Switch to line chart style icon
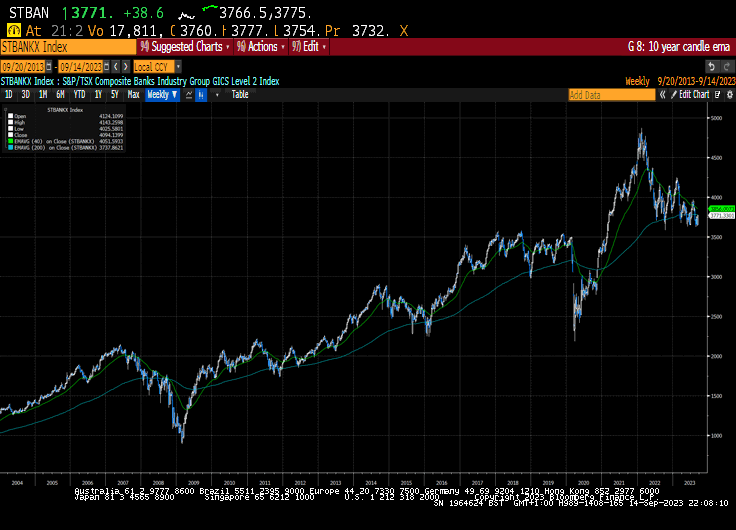This screenshot has width=736, height=530. click(x=189, y=95)
